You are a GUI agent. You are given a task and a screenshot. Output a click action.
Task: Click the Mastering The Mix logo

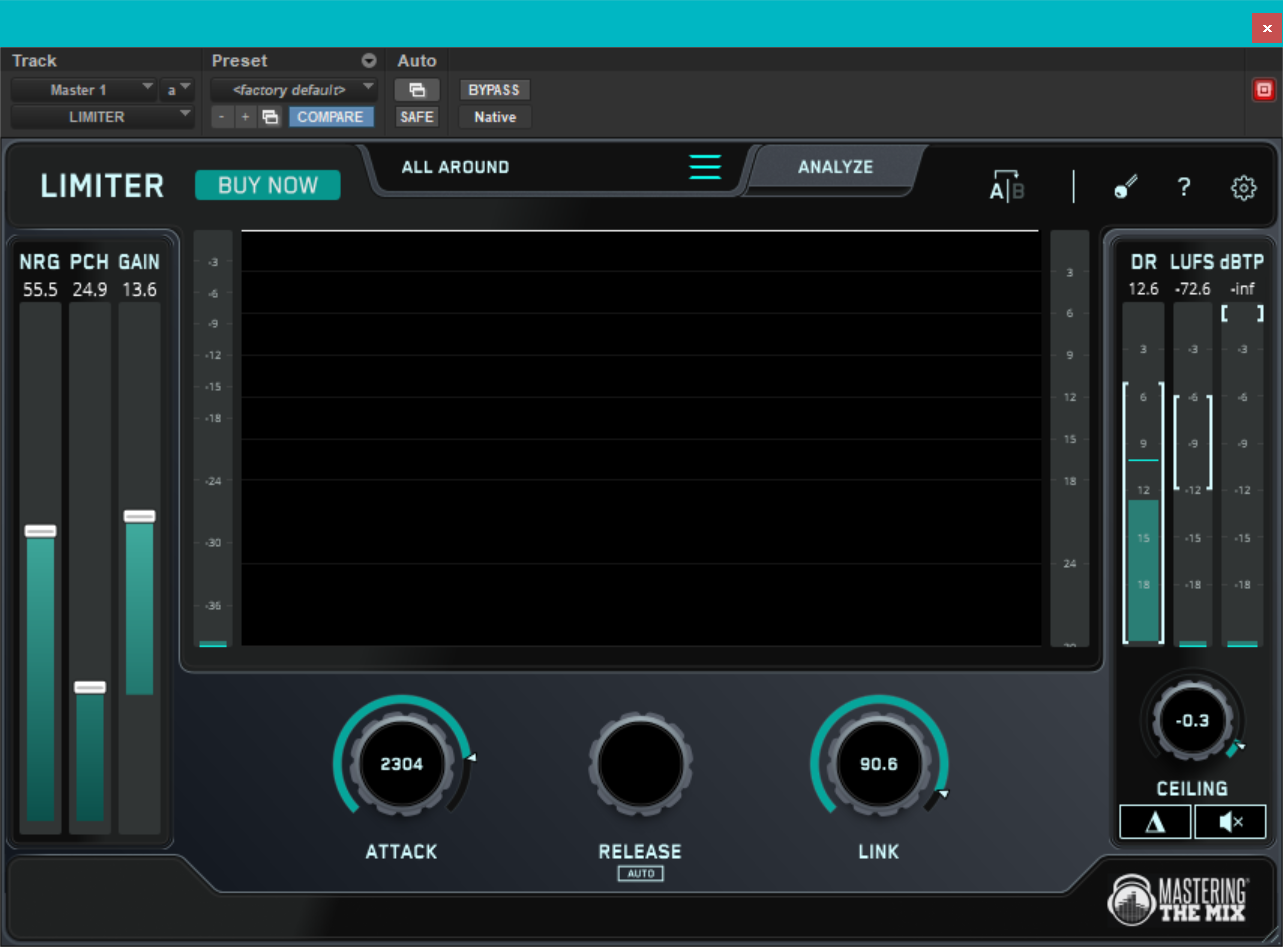click(x=1178, y=899)
